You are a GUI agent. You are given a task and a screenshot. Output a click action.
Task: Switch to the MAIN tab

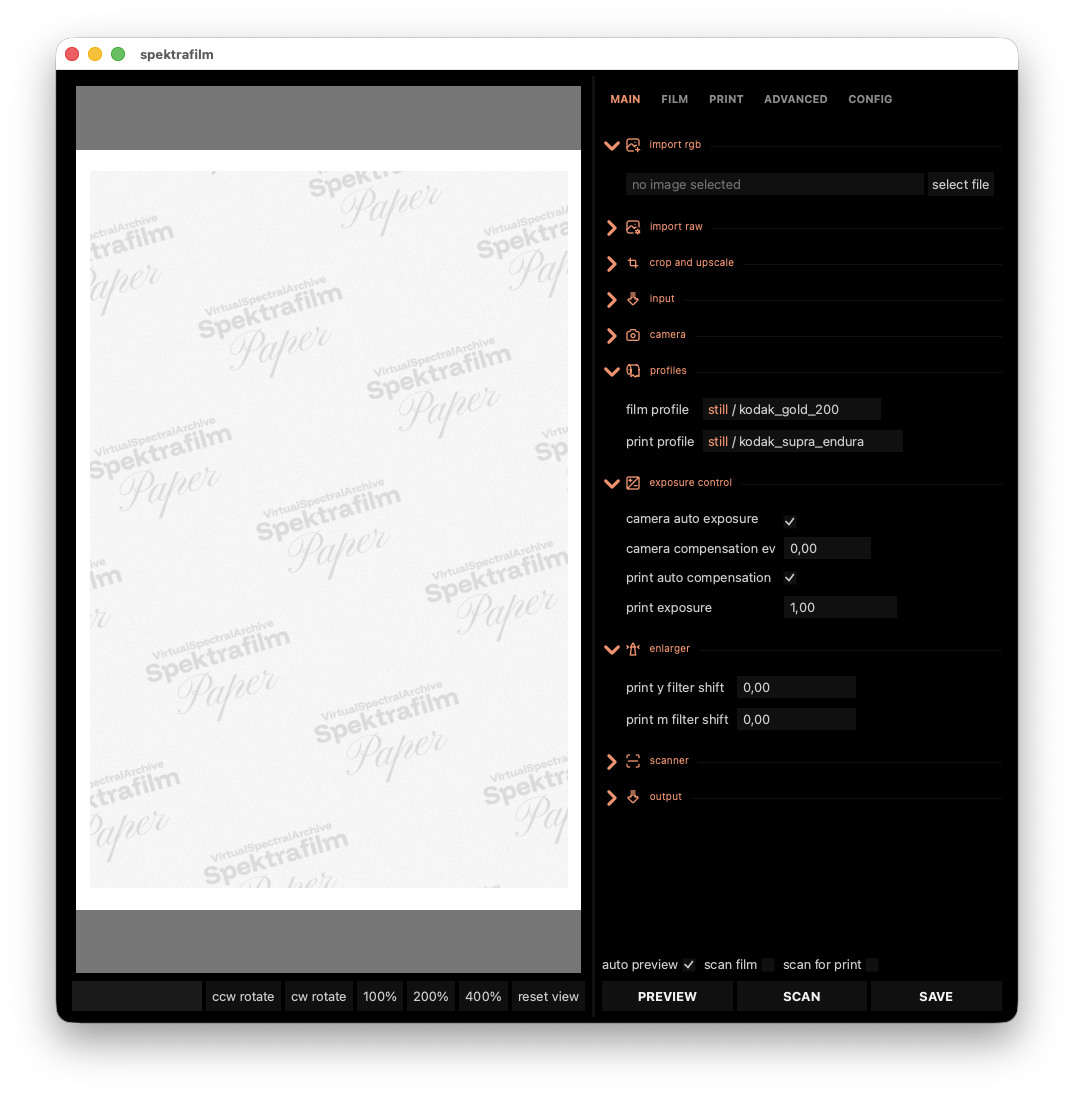(x=625, y=99)
